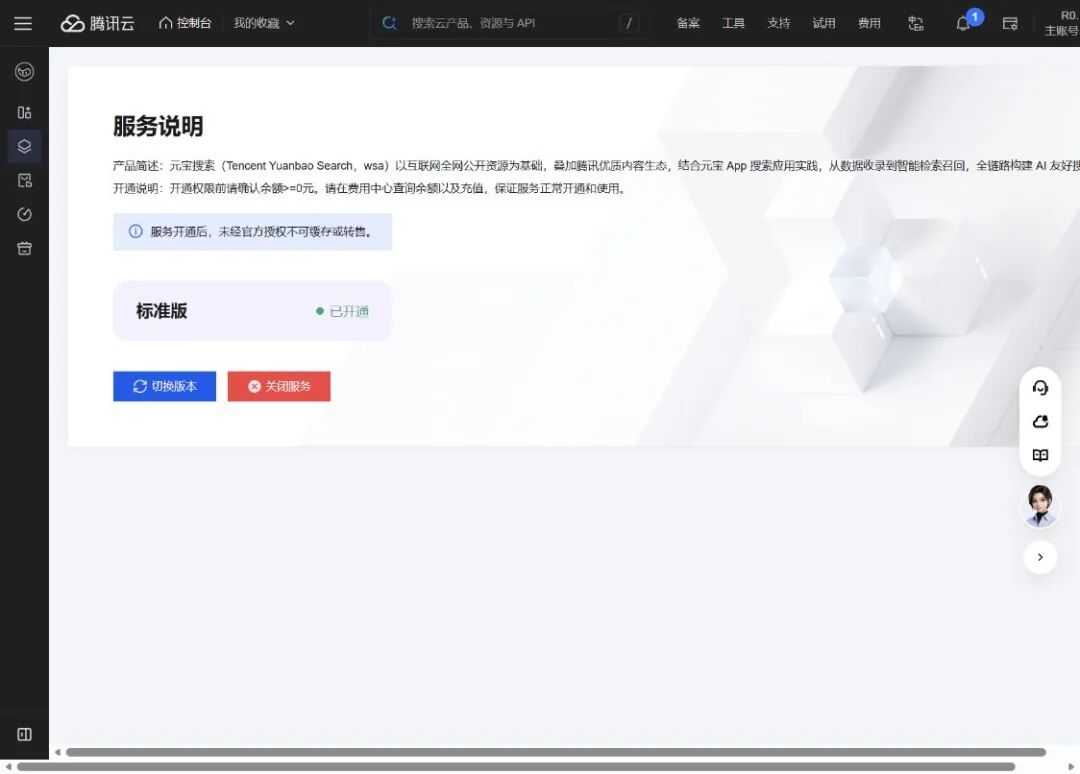Click the inner scrollbar left arrow
Image resolution: width=1080 pixels, height=774 pixels.
[58, 752]
